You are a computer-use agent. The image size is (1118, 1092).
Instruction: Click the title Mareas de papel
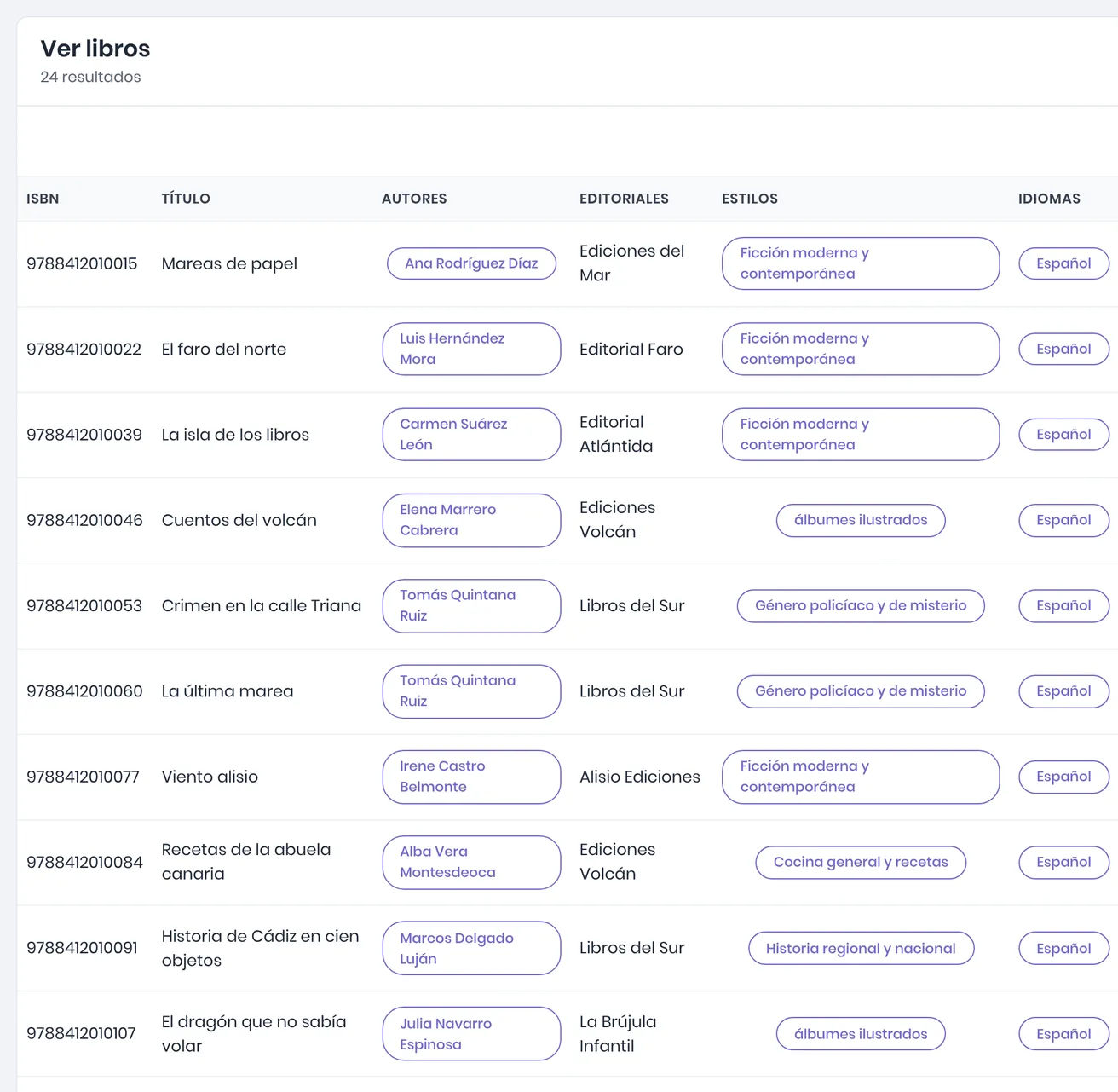click(x=229, y=263)
